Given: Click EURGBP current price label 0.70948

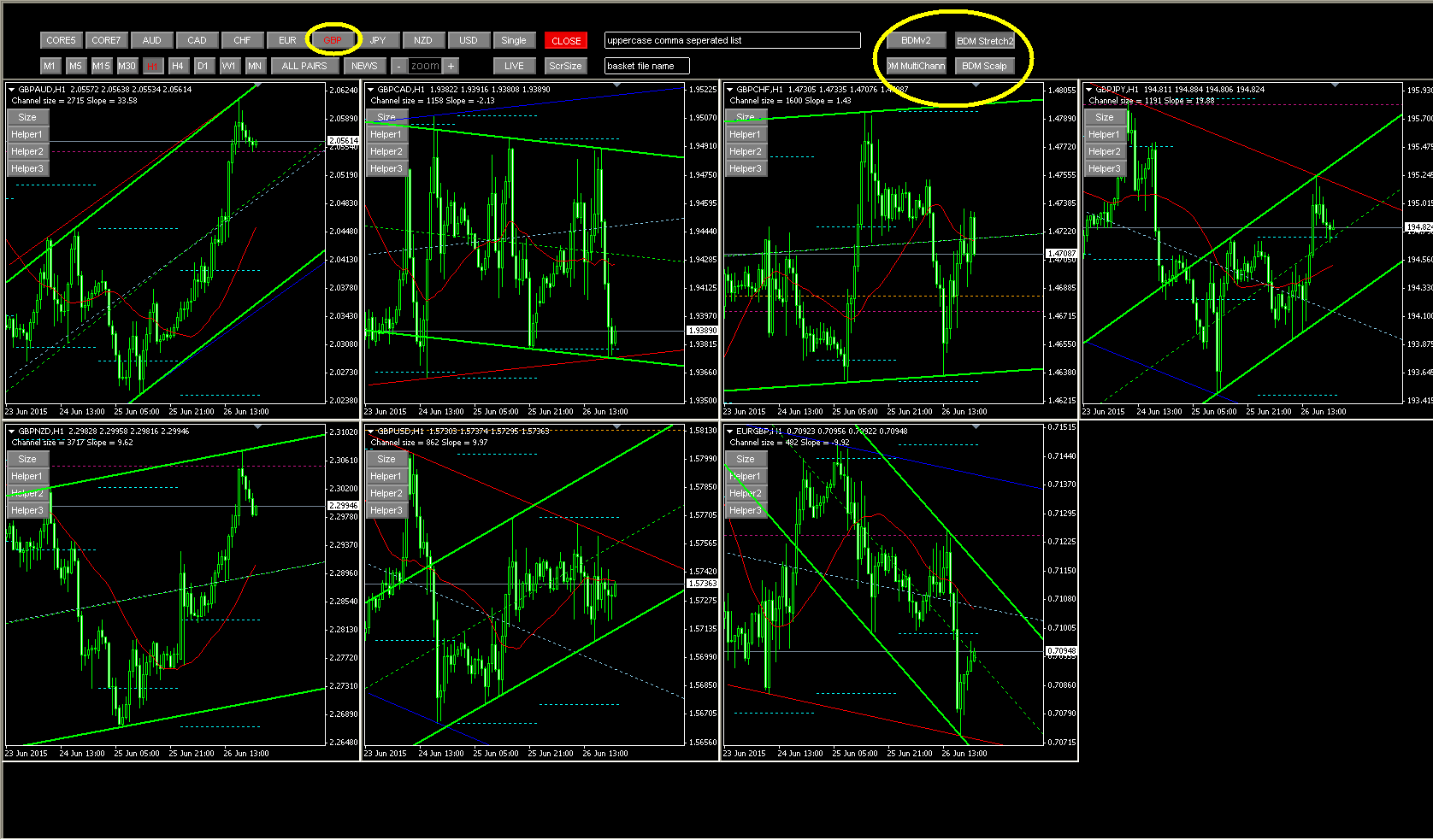Looking at the screenshot, I should point(1062,651).
